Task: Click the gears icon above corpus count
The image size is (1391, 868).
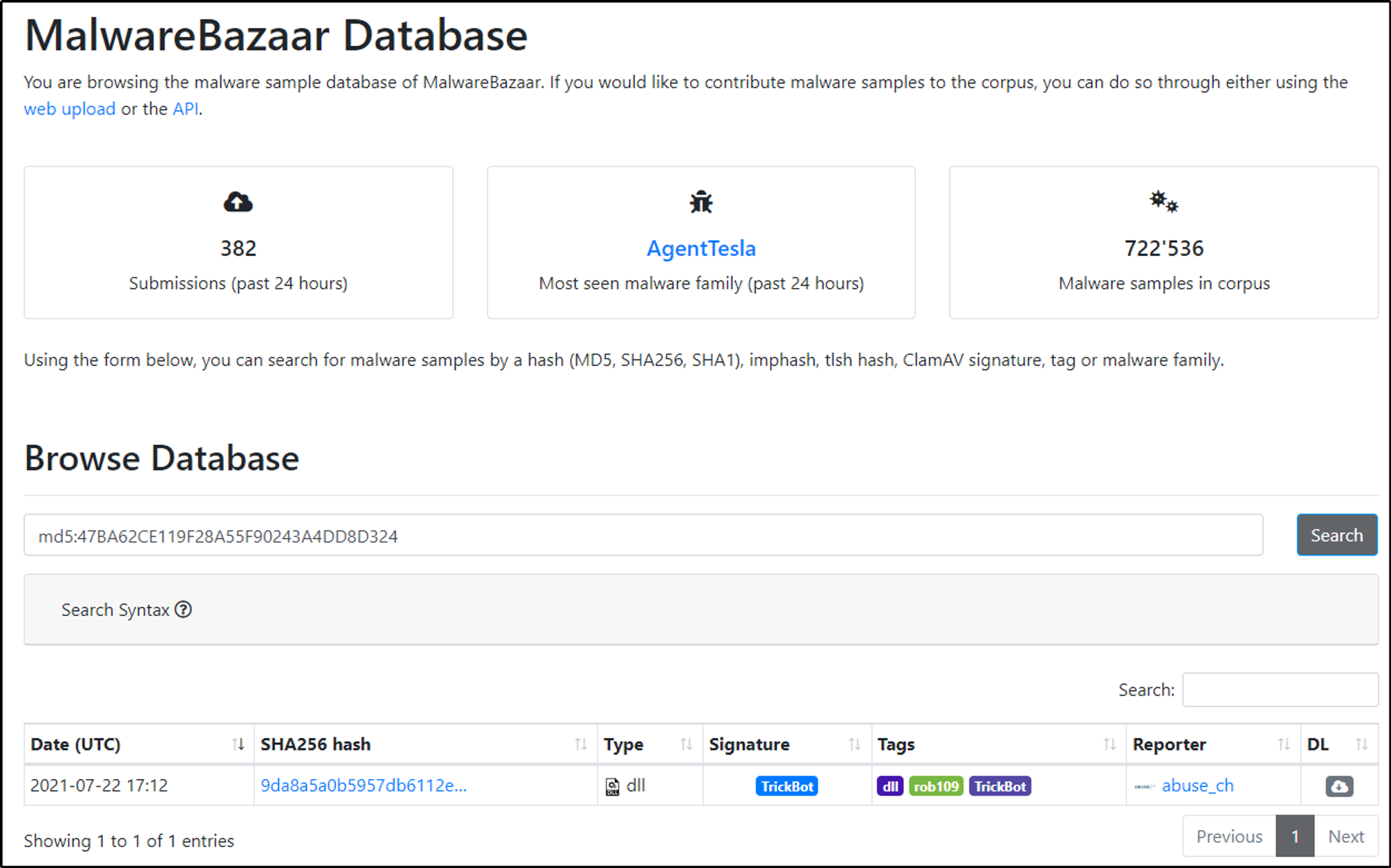Action: coord(1164,202)
